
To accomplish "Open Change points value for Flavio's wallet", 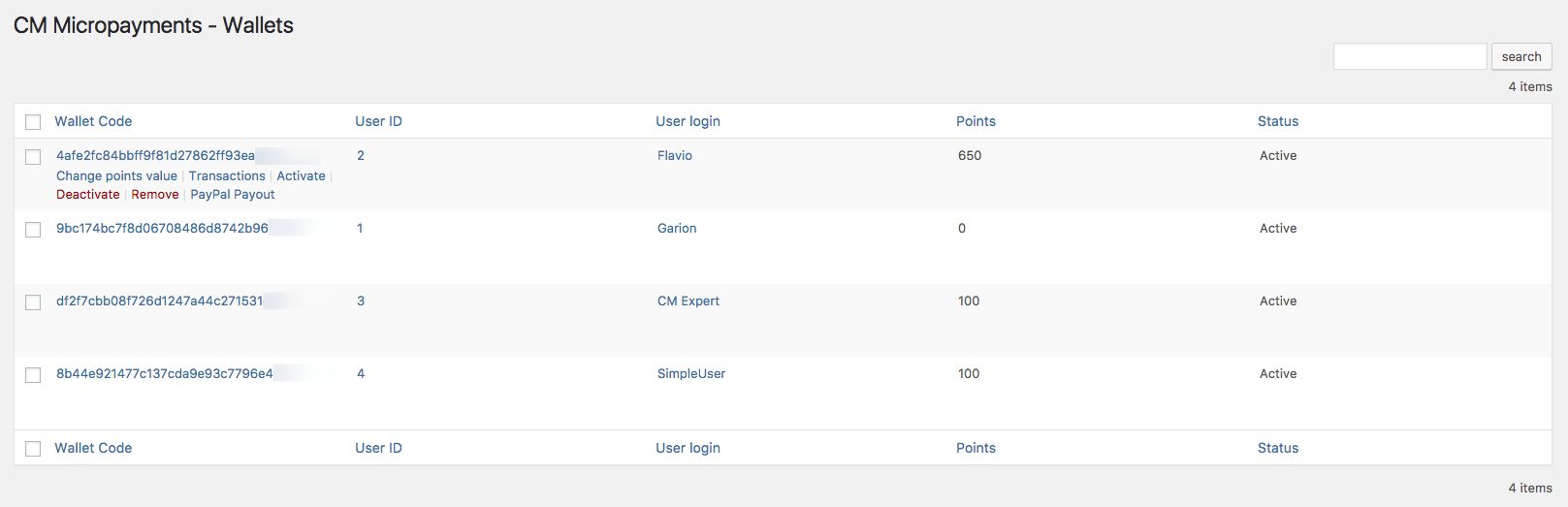I will 116,175.
